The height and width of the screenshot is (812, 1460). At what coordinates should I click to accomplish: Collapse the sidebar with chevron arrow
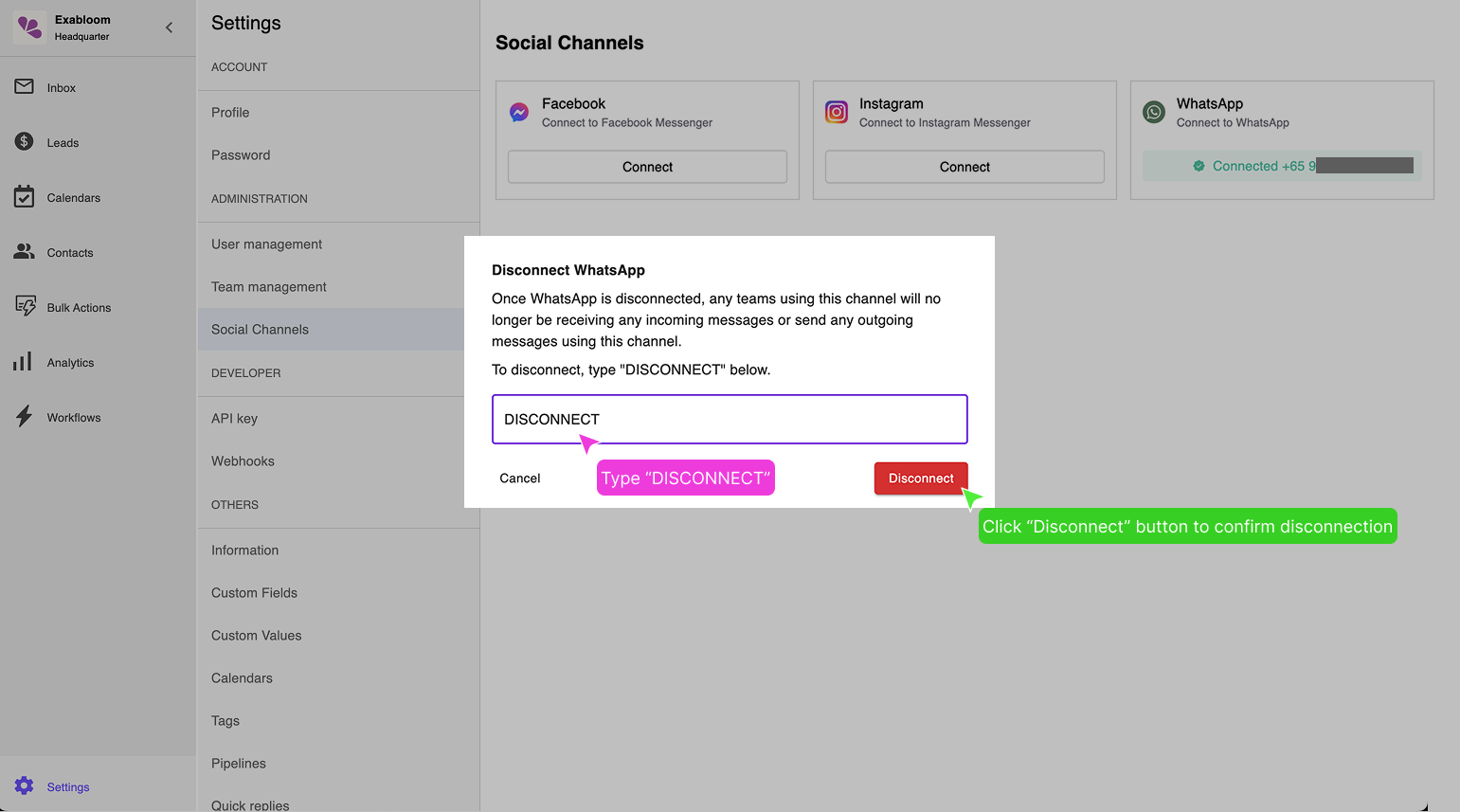pyautogui.click(x=170, y=27)
